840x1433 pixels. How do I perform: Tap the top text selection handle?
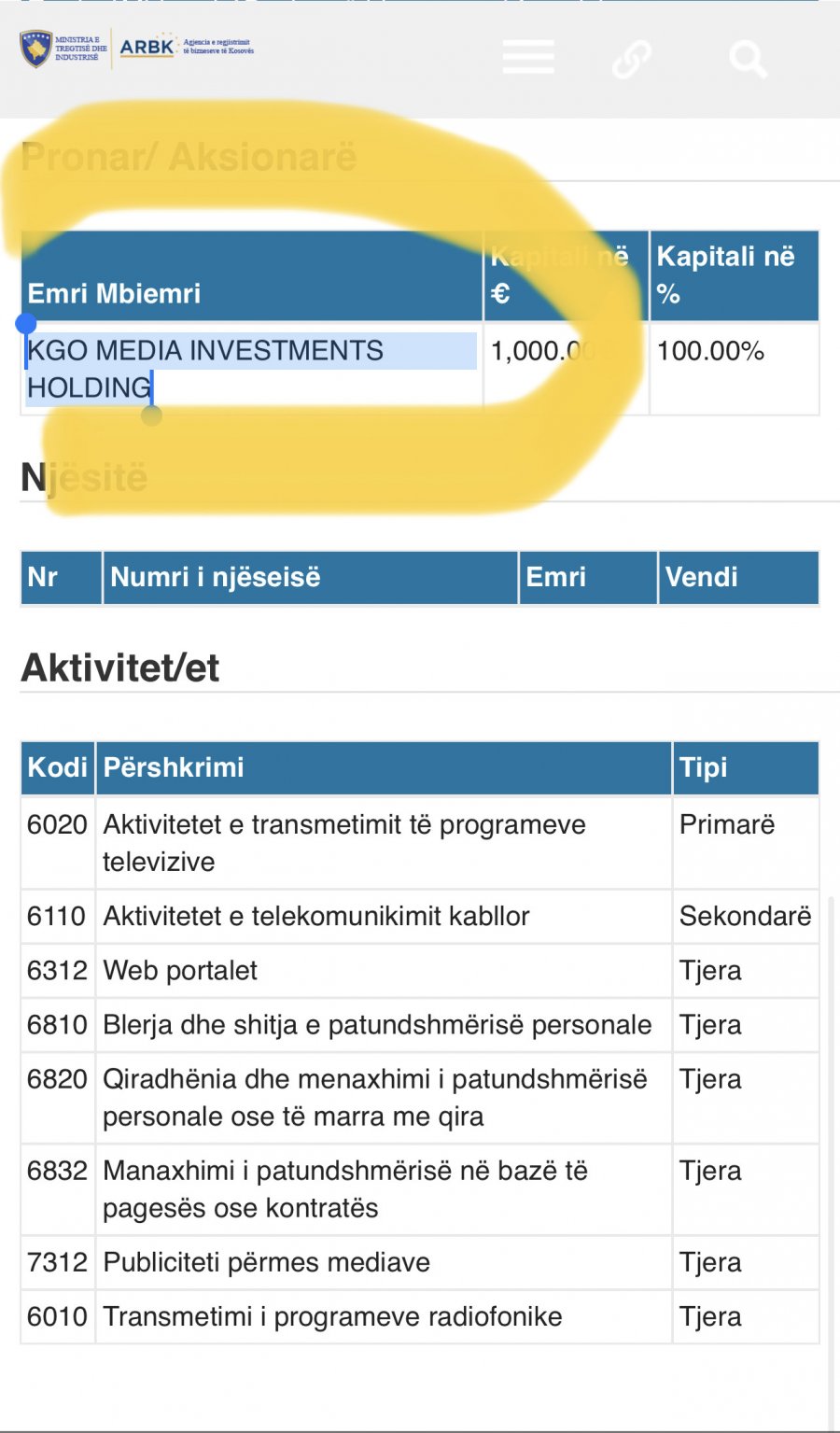tap(26, 324)
